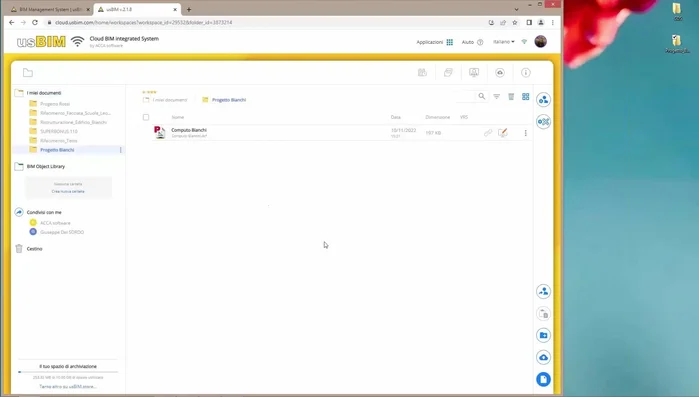Viewport: 699px width, 397px height.
Task: Sort by the Dimensione column header
Action: click(x=437, y=117)
